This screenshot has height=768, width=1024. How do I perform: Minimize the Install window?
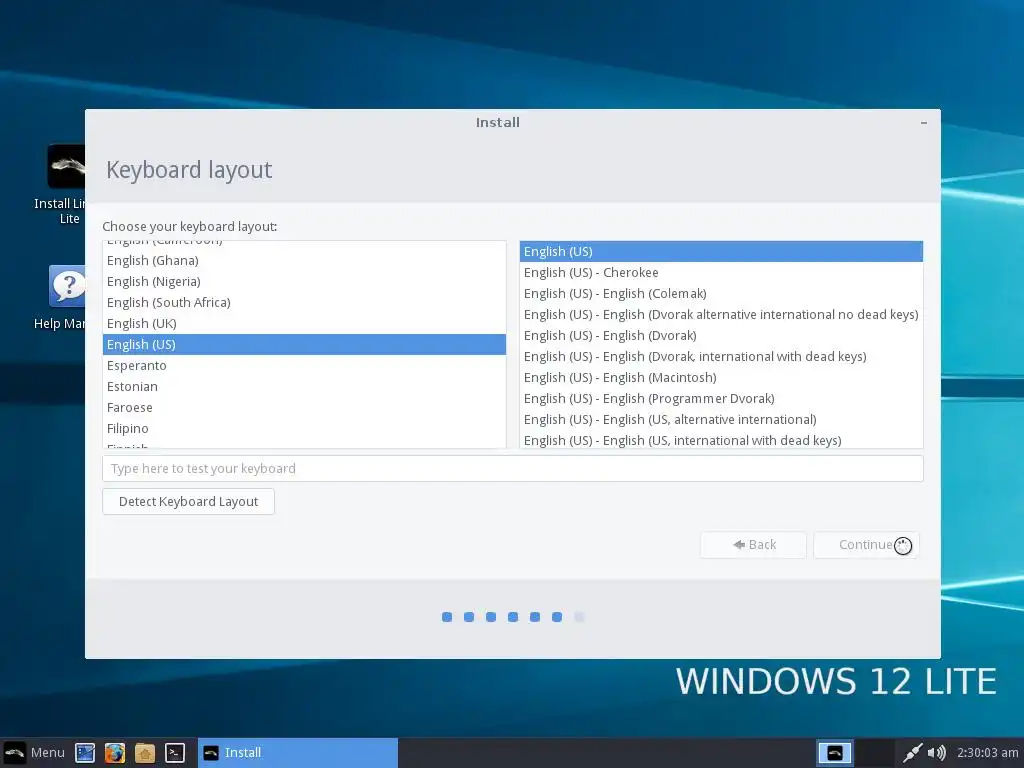(x=923, y=123)
